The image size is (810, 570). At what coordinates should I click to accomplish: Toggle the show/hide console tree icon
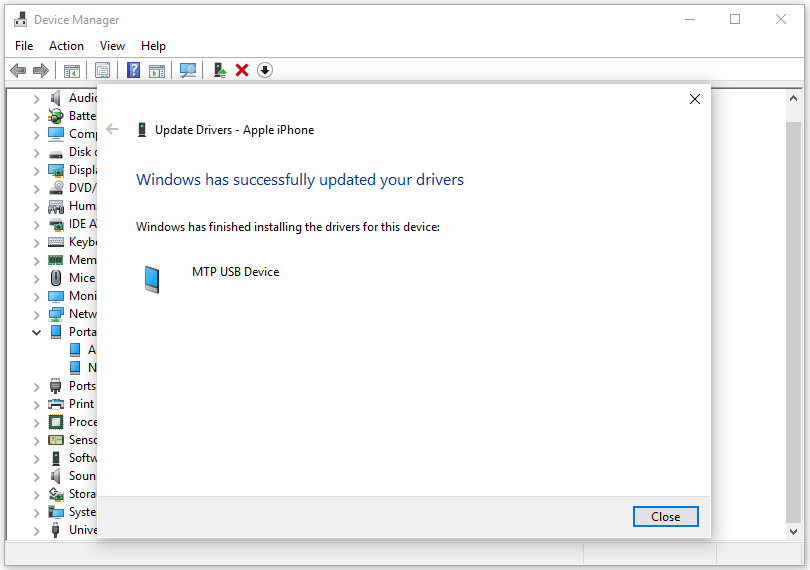tap(72, 71)
